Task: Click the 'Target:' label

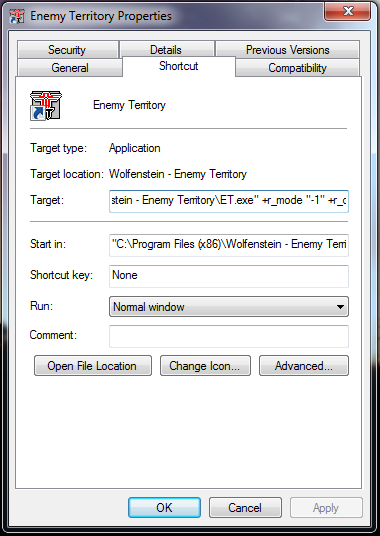Action: [47, 200]
